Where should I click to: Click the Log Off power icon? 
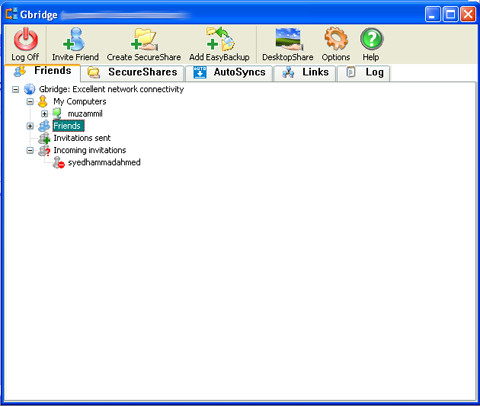coord(25,39)
